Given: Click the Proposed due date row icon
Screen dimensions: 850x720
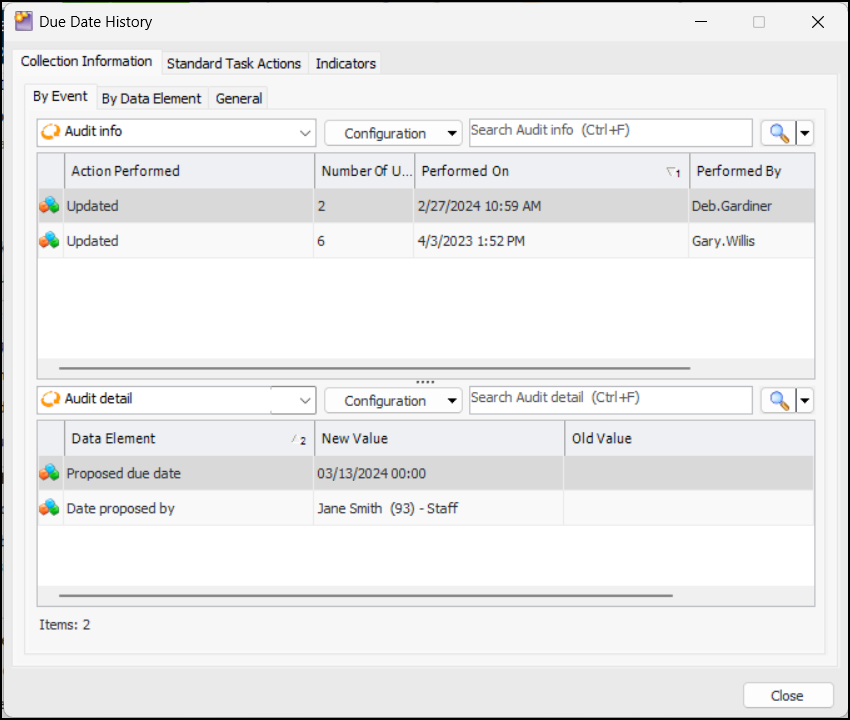Looking at the screenshot, I should point(49,473).
